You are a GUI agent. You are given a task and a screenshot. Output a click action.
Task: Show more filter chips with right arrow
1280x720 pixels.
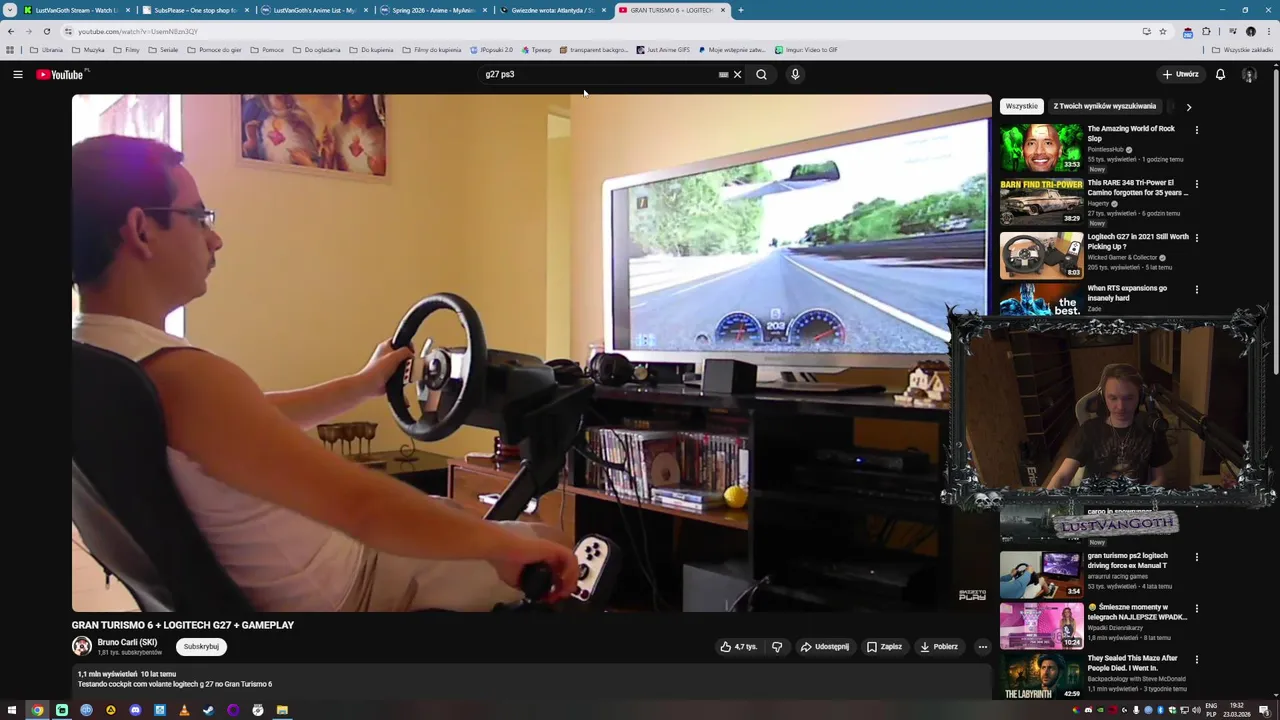(1188, 106)
